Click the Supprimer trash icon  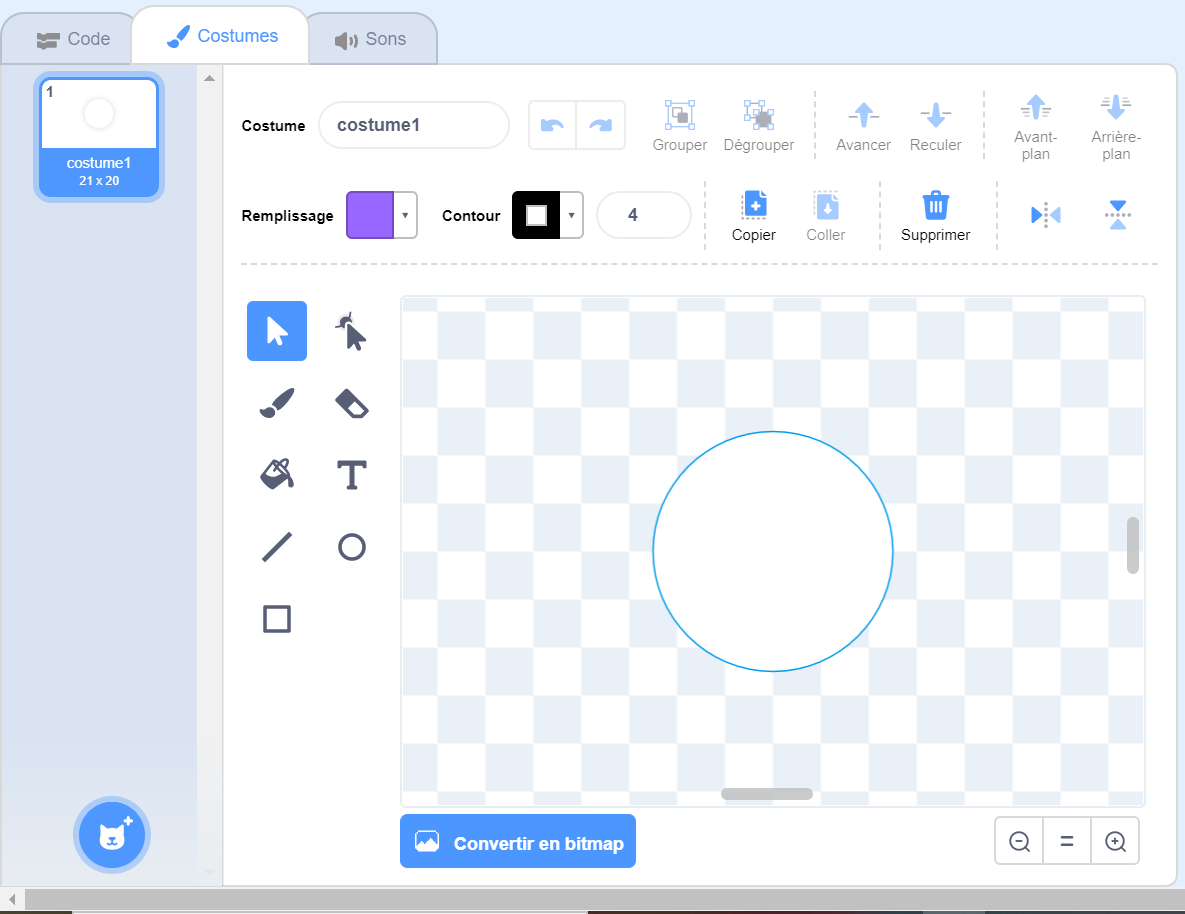click(x=935, y=206)
